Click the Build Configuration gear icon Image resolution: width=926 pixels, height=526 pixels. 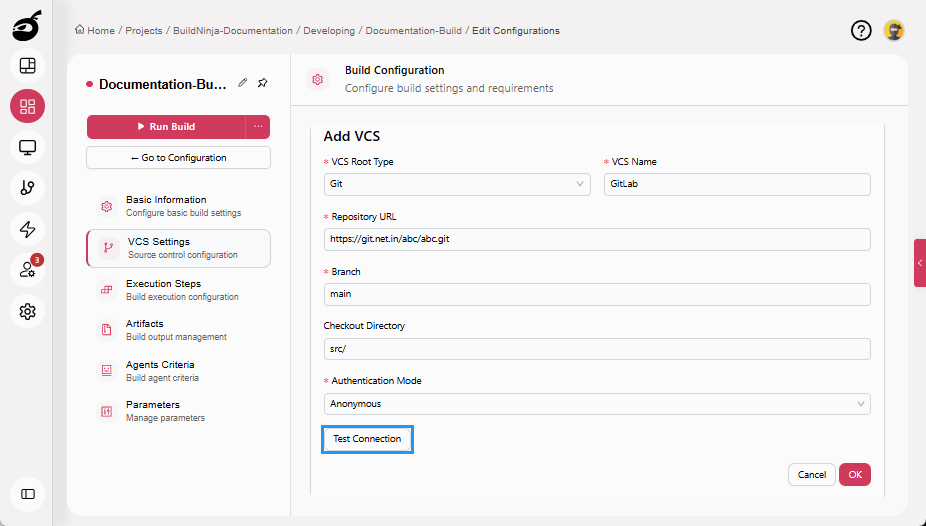click(318, 79)
